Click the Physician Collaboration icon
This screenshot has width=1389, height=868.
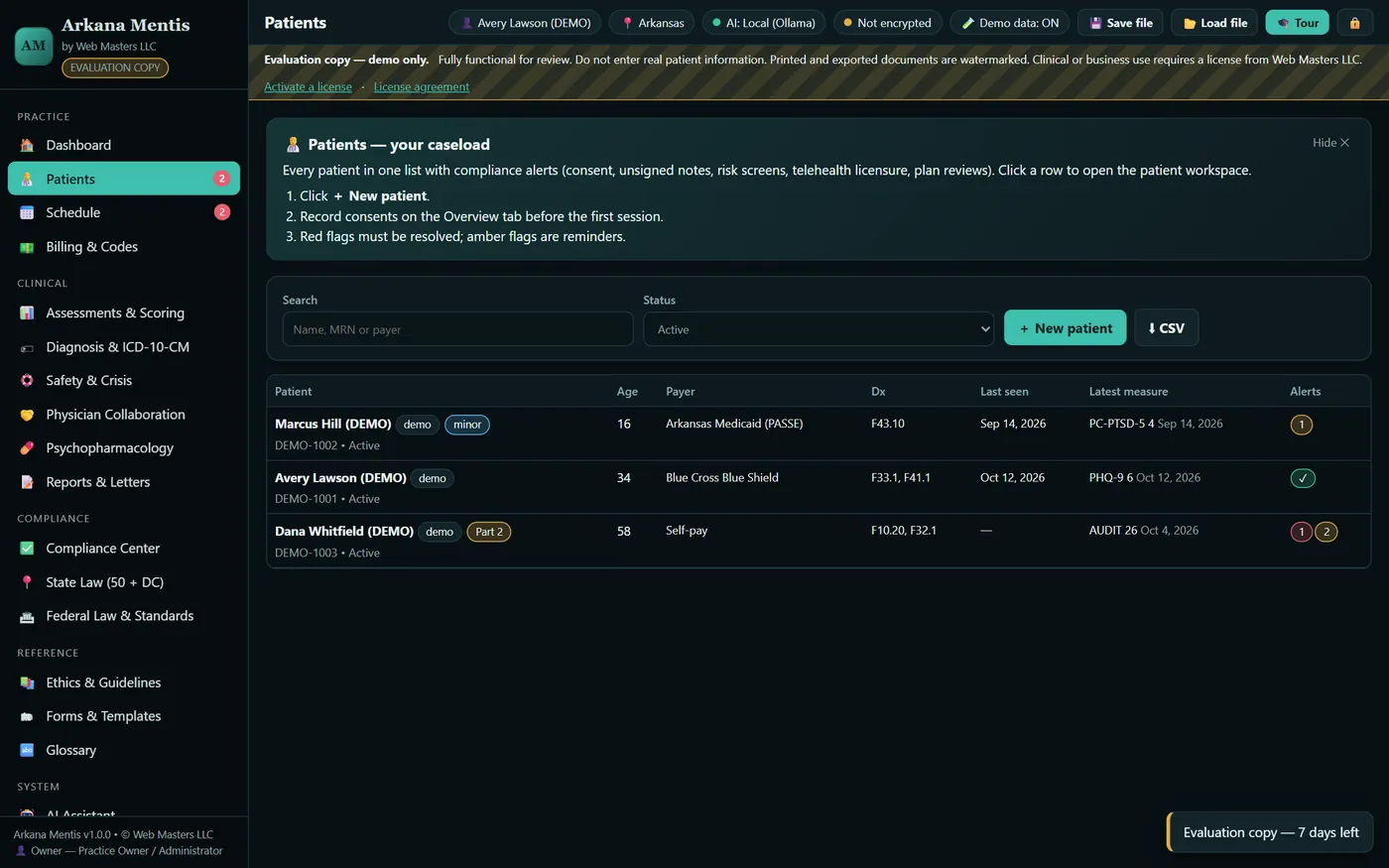coord(27,415)
